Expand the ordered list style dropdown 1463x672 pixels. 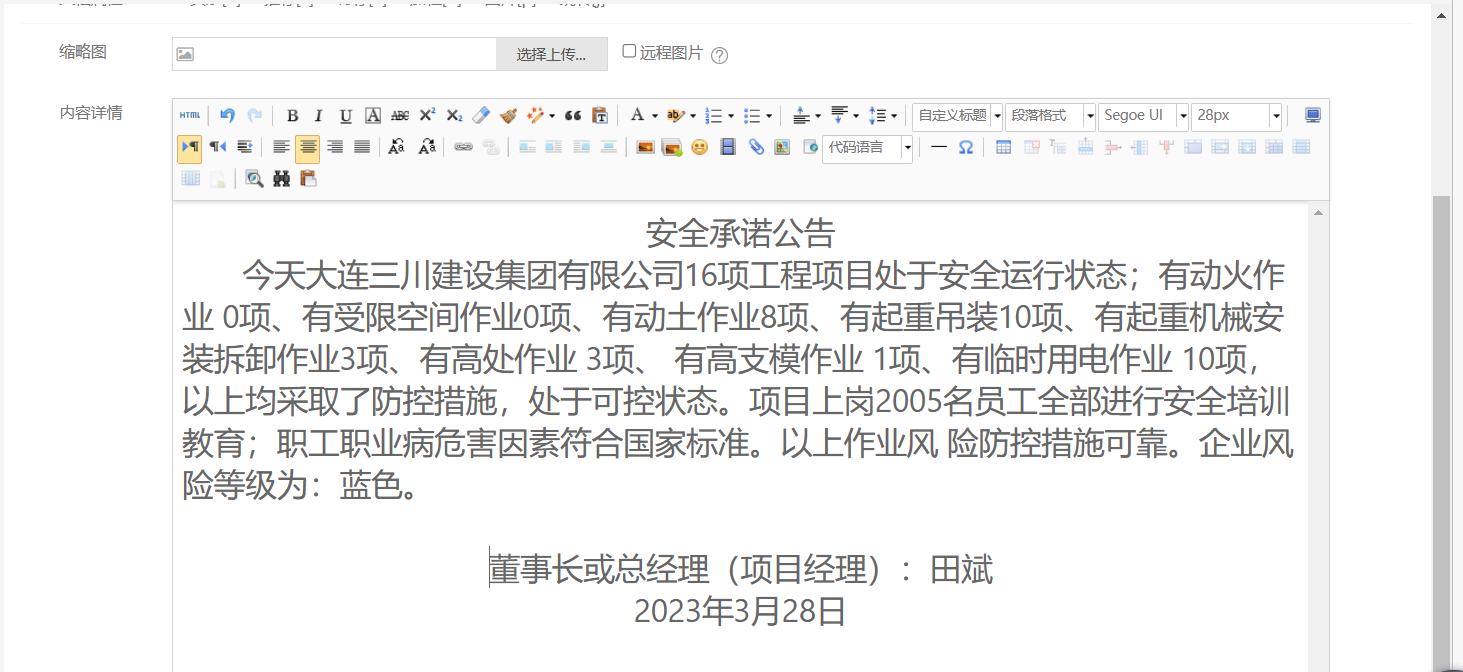[731, 117]
